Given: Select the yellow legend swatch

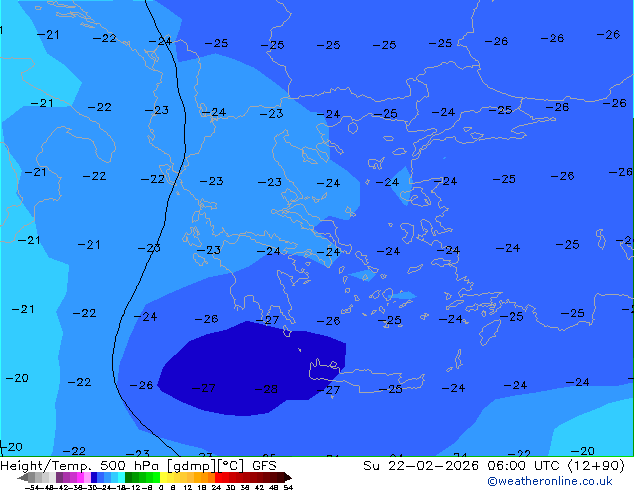Looking at the screenshot, I should coord(163,477).
